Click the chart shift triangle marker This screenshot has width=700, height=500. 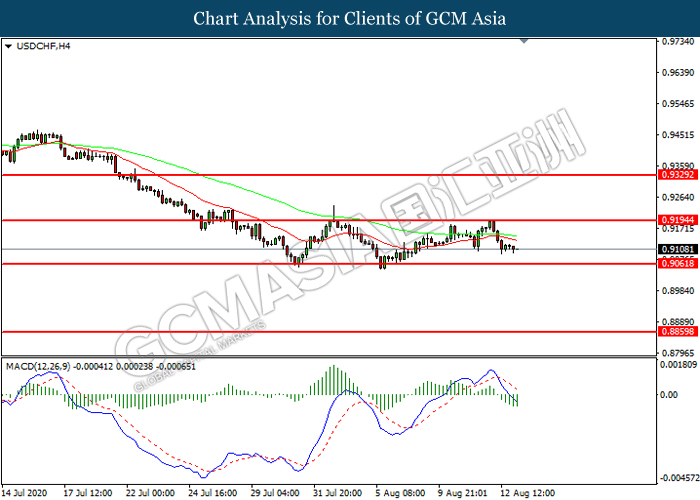click(524, 41)
